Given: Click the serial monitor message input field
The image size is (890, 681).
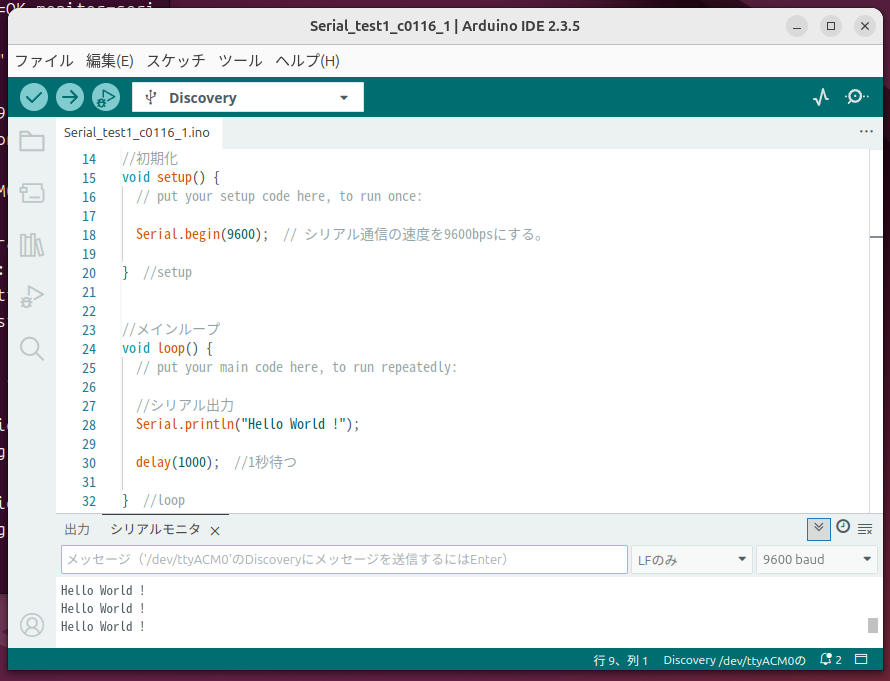Looking at the screenshot, I should tap(344, 560).
